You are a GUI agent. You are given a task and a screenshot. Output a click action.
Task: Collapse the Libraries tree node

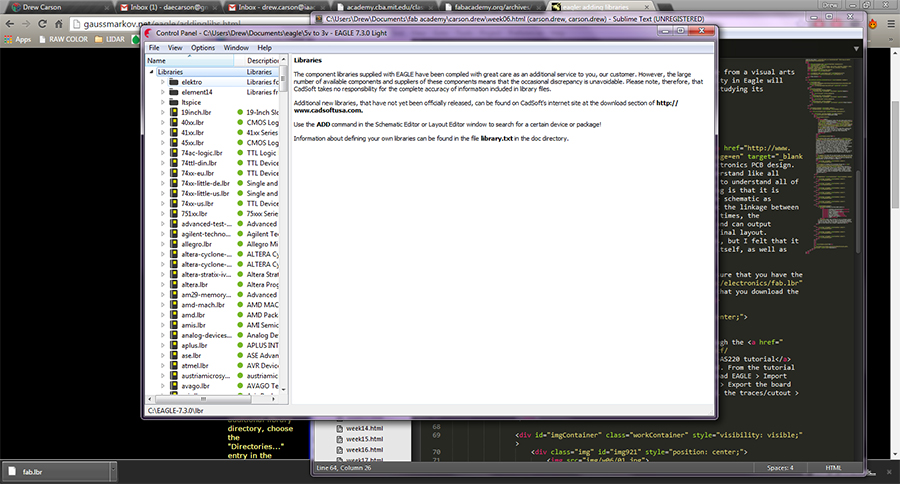[x=152, y=72]
